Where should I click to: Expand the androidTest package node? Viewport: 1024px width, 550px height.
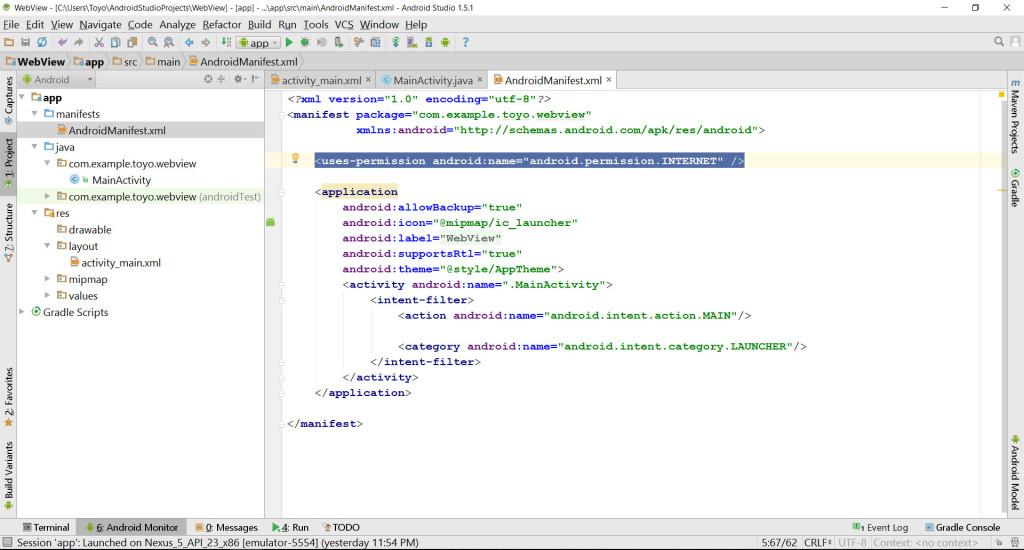(47, 196)
